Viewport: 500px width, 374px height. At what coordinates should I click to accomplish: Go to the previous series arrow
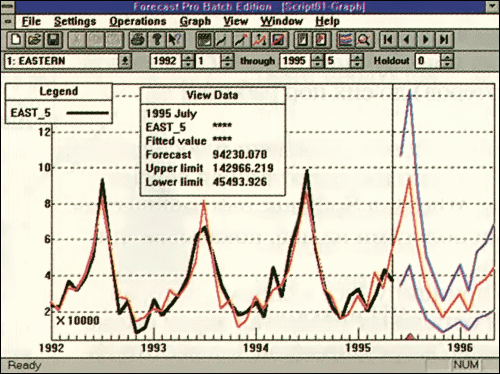click(x=407, y=40)
